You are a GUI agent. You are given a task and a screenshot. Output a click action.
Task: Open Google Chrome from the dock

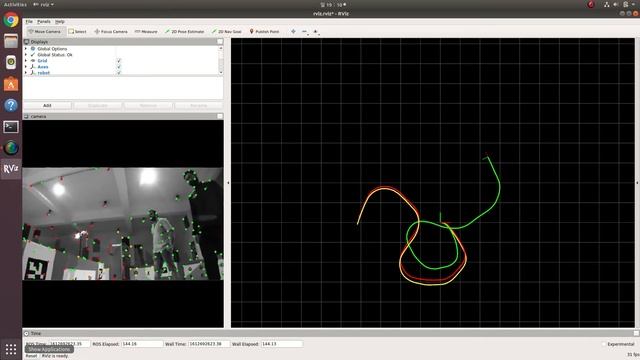(x=11, y=20)
